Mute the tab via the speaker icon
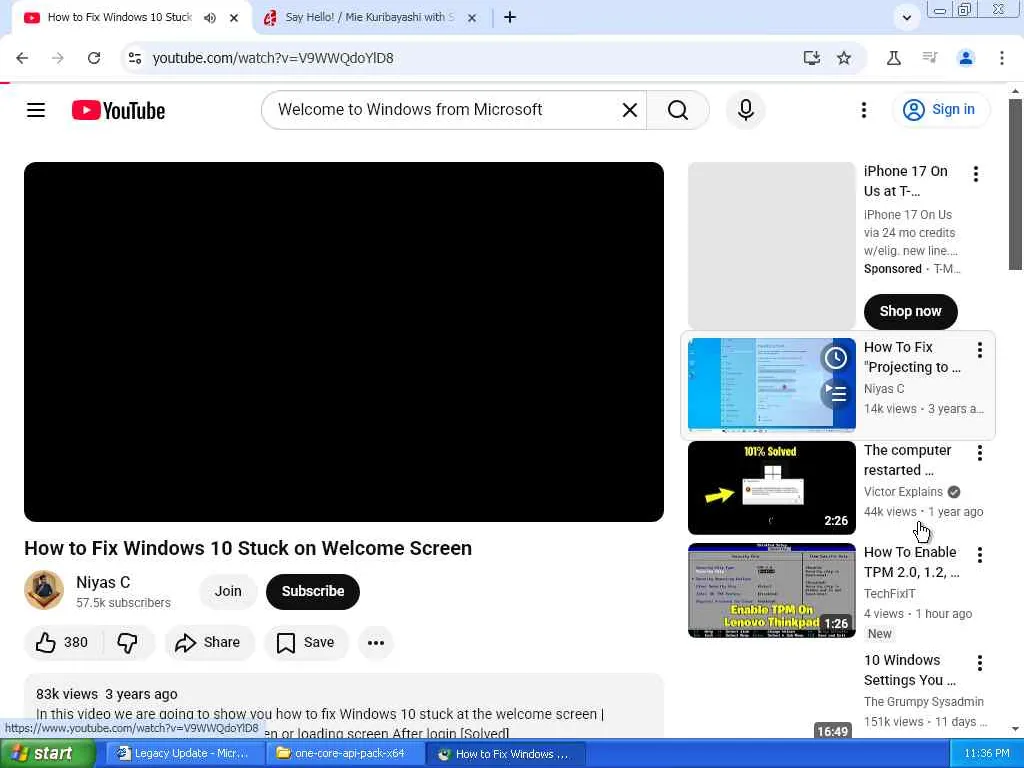The image size is (1024, 768). click(210, 18)
